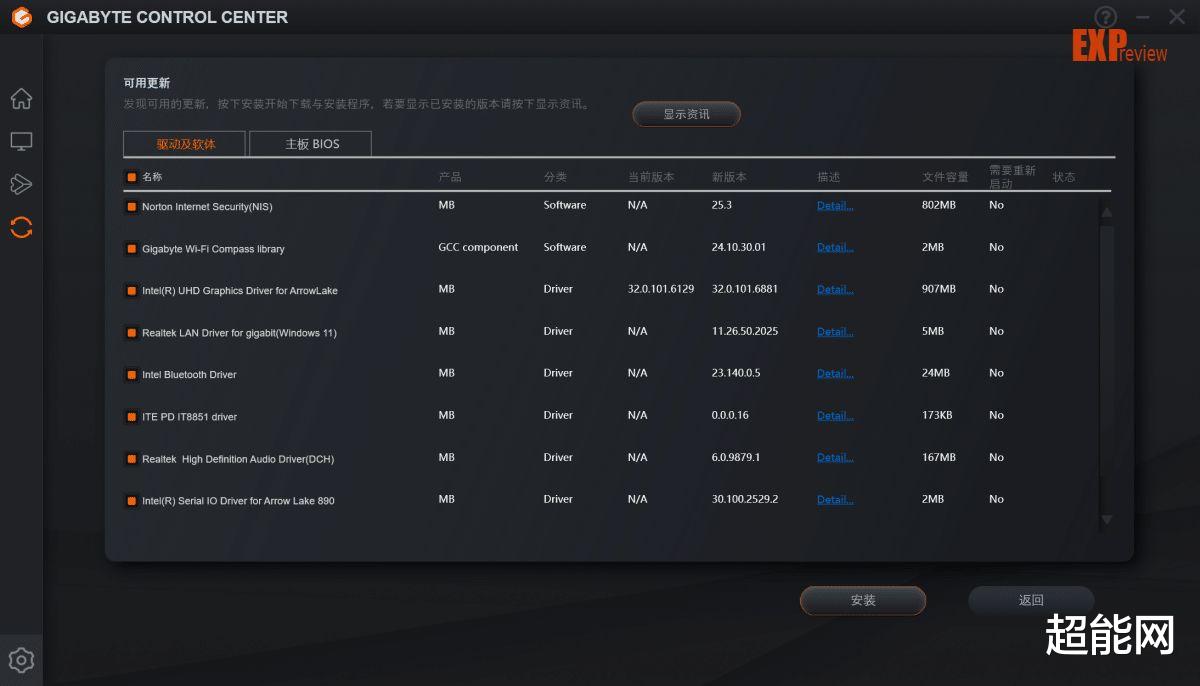Click Norton Internet Security(NIS) name text
1200x686 pixels.
(x=207, y=207)
